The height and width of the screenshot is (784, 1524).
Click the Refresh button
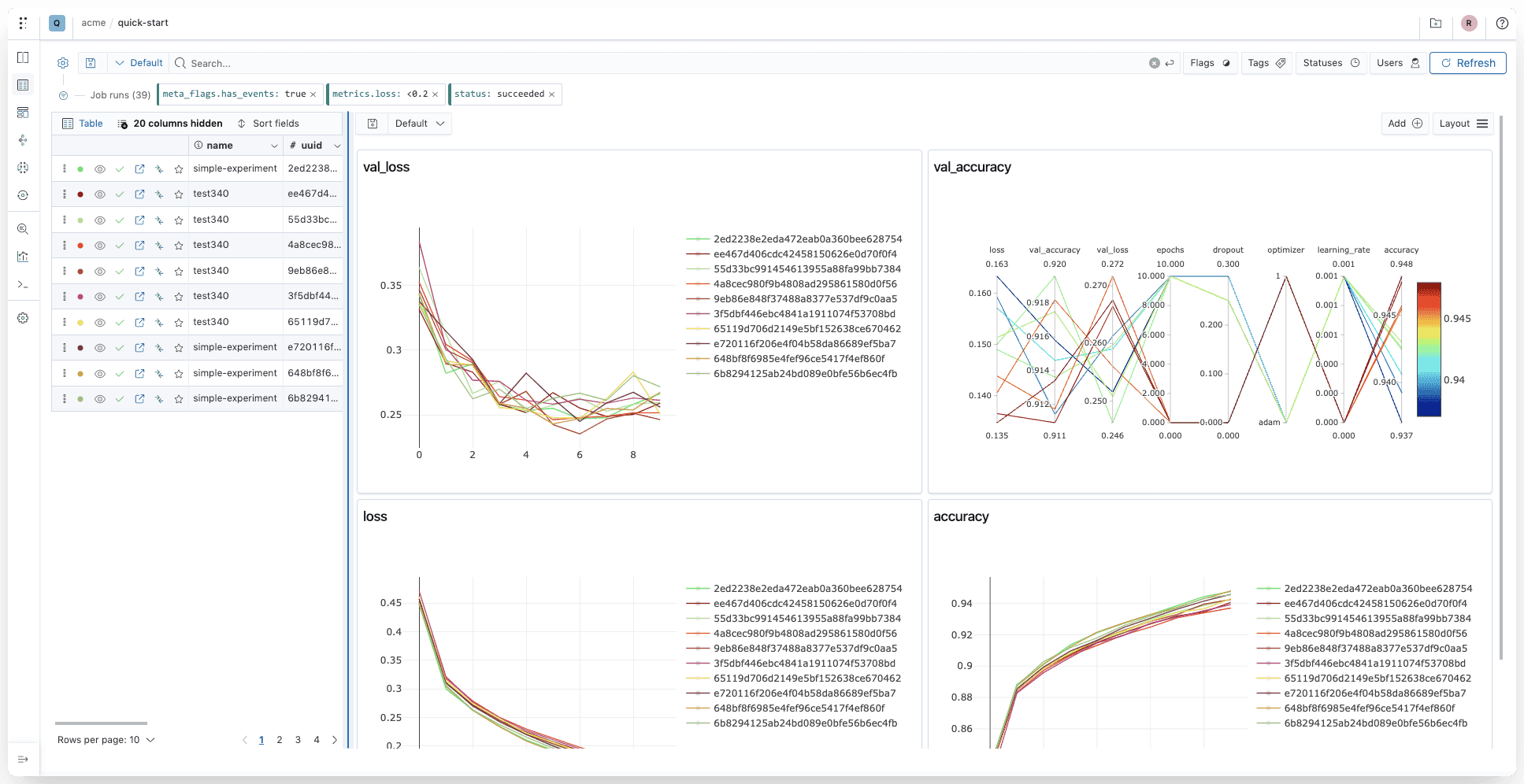click(1467, 62)
